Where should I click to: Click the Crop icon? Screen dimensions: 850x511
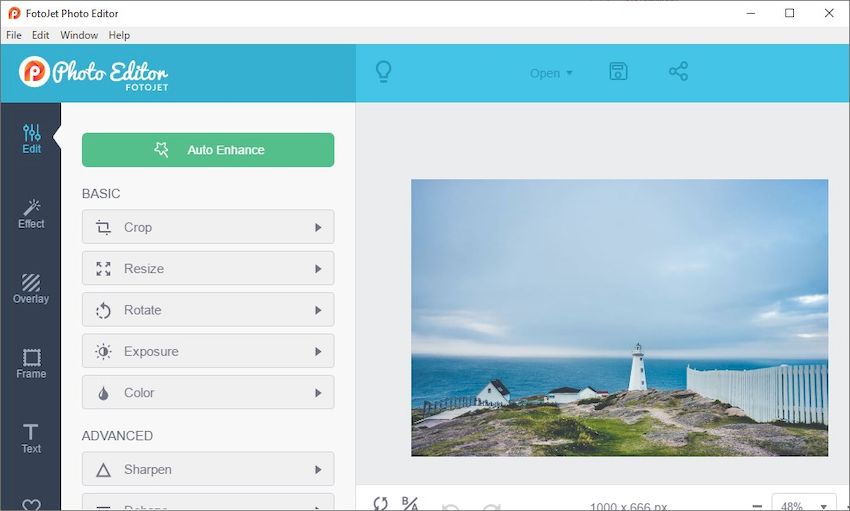tap(103, 227)
